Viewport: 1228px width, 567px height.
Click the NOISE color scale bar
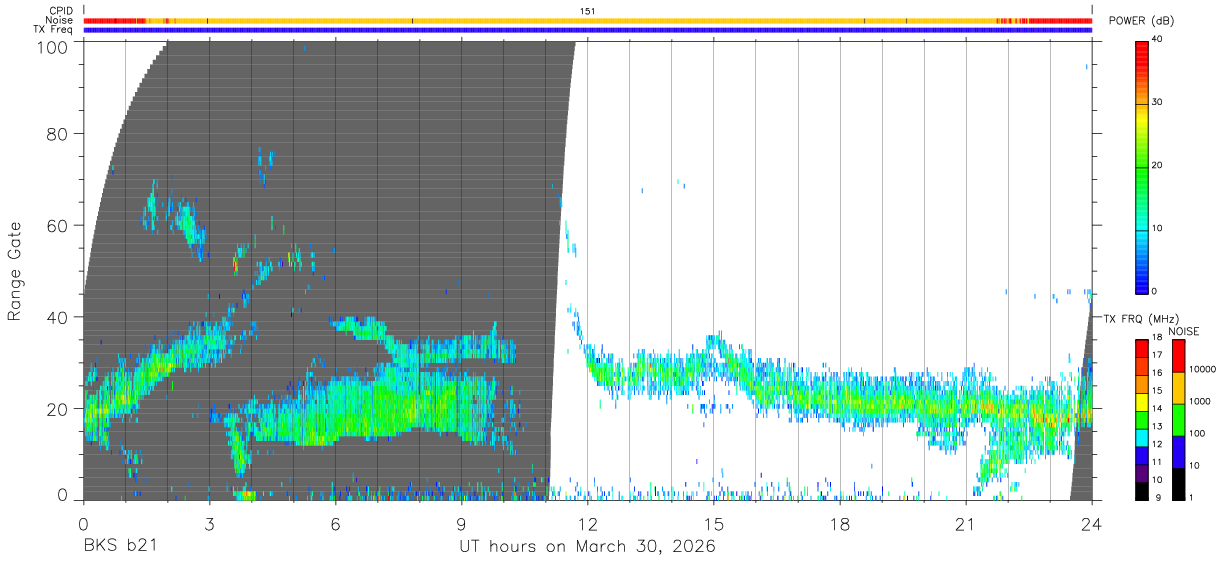(x=1178, y=420)
